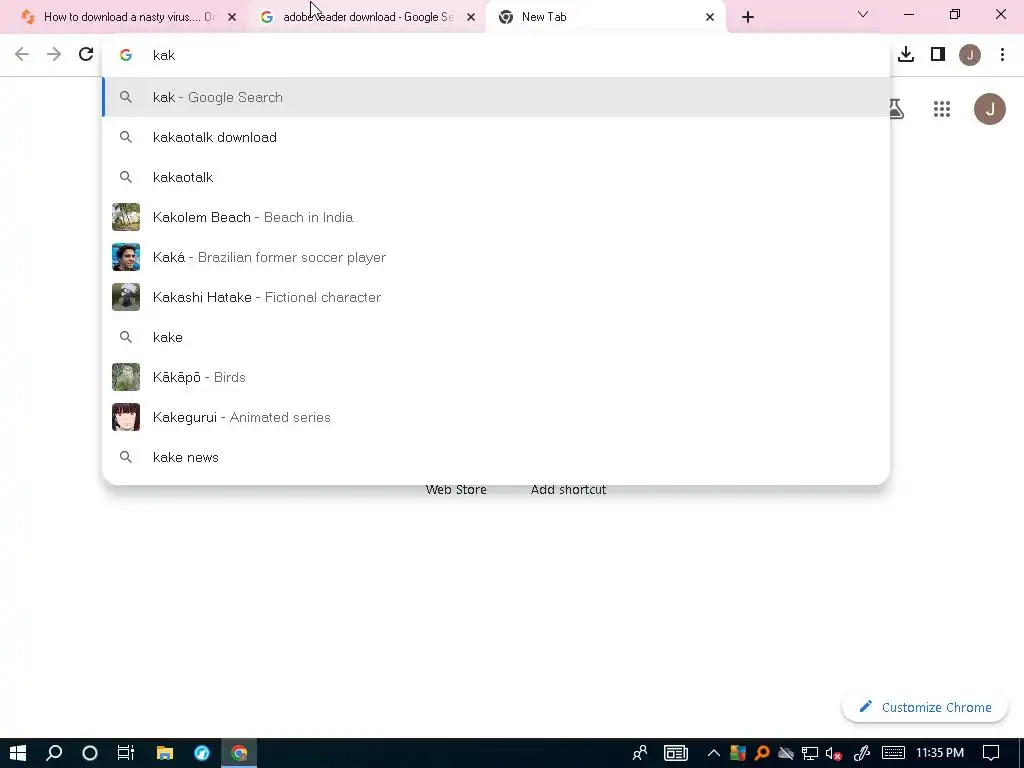Click the Kakegurui thumbnail image
The width and height of the screenshot is (1024, 768).
126,417
